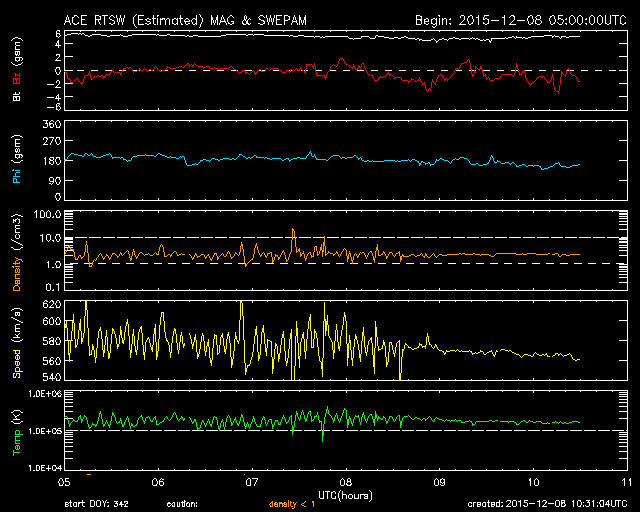This screenshot has height=512, width=640.
Task: Click the white 'Bt' axis label
Action: click(17, 96)
